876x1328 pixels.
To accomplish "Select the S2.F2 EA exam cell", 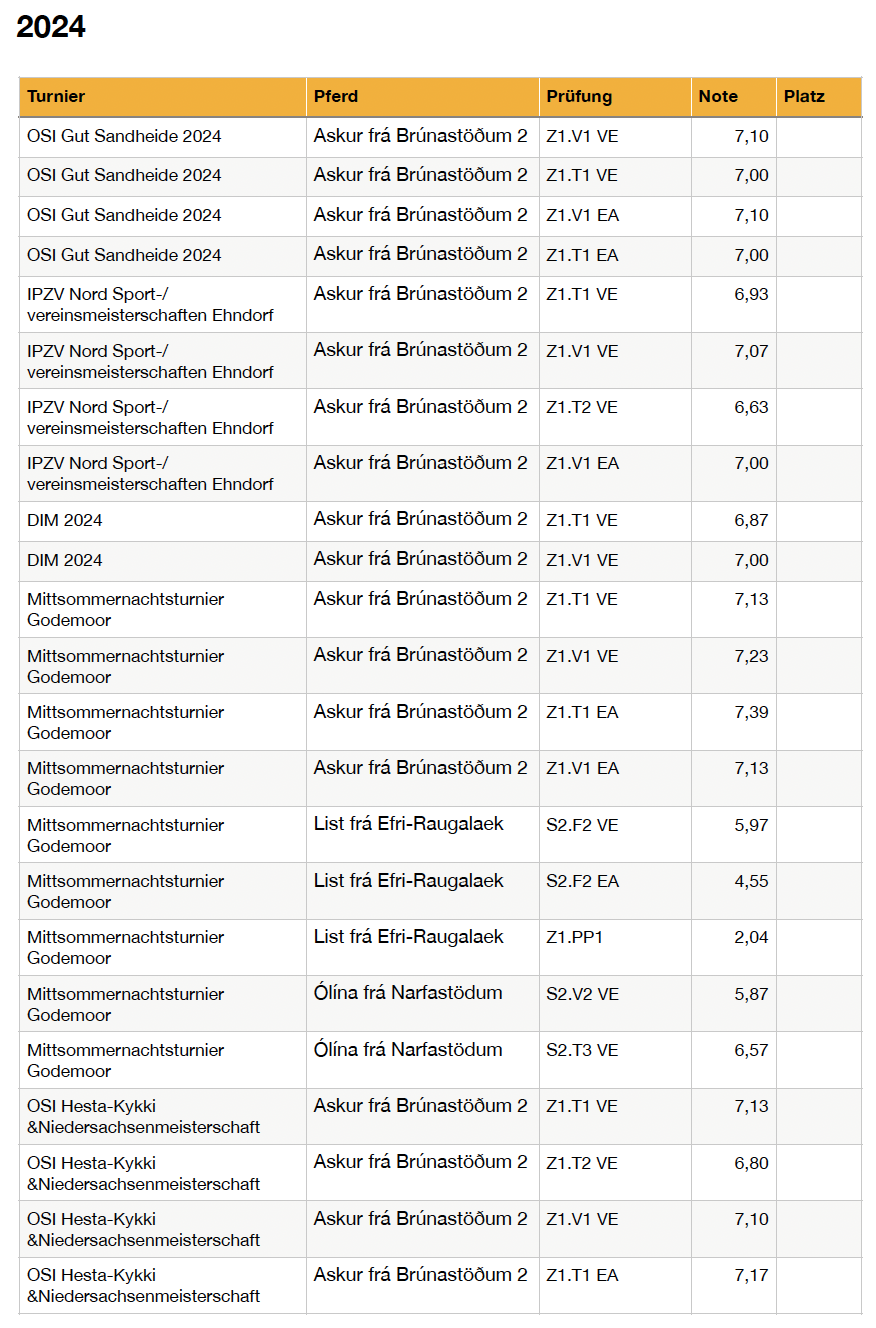I will (x=582, y=882).
